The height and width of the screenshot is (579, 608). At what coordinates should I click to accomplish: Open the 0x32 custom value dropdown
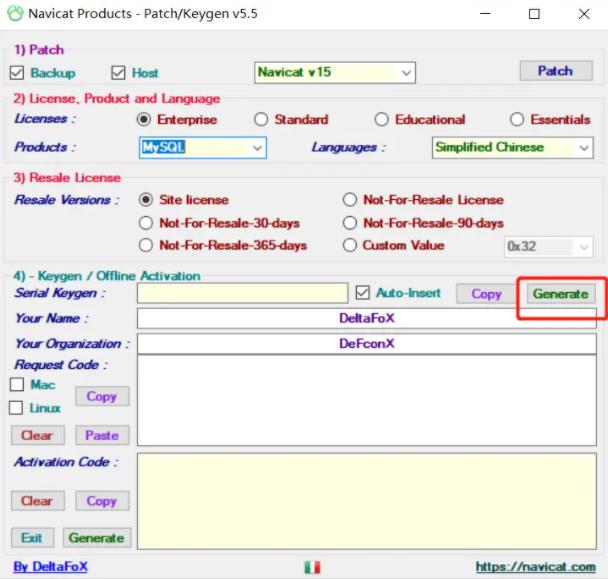[x=549, y=247]
